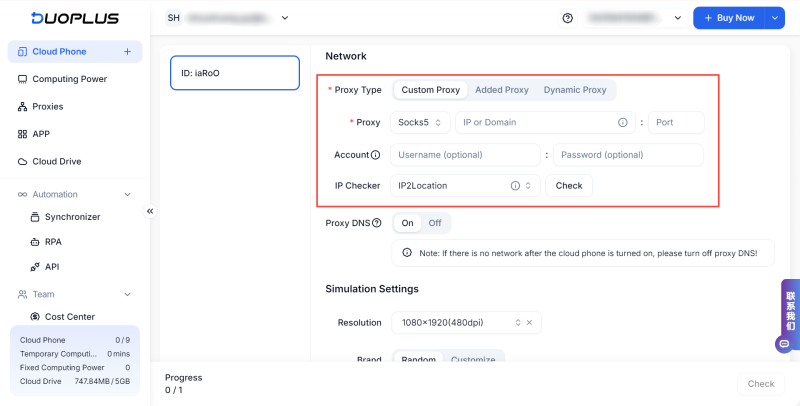Screen dimensions: 800x406
Task: Clear Resolution selection with X icon
Action: [x=529, y=322]
